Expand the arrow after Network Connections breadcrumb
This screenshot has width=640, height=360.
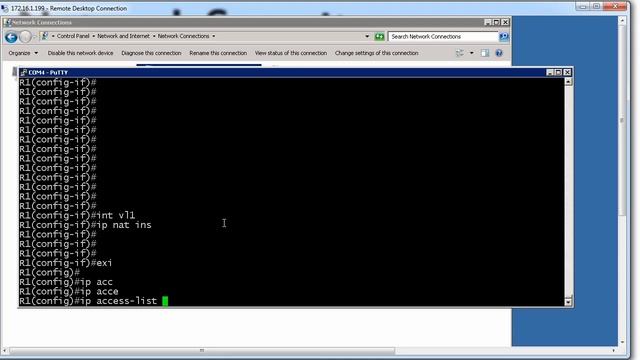point(213,36)
